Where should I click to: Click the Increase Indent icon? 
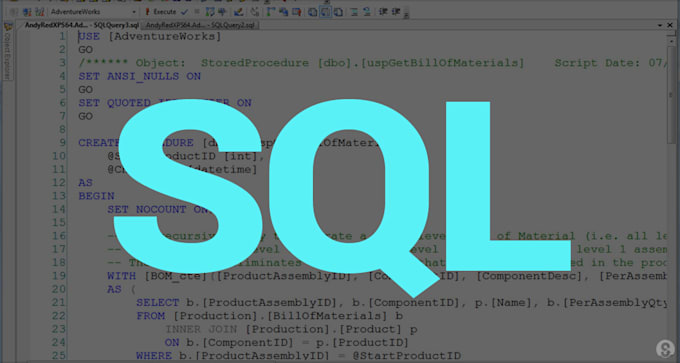point(396,12)
